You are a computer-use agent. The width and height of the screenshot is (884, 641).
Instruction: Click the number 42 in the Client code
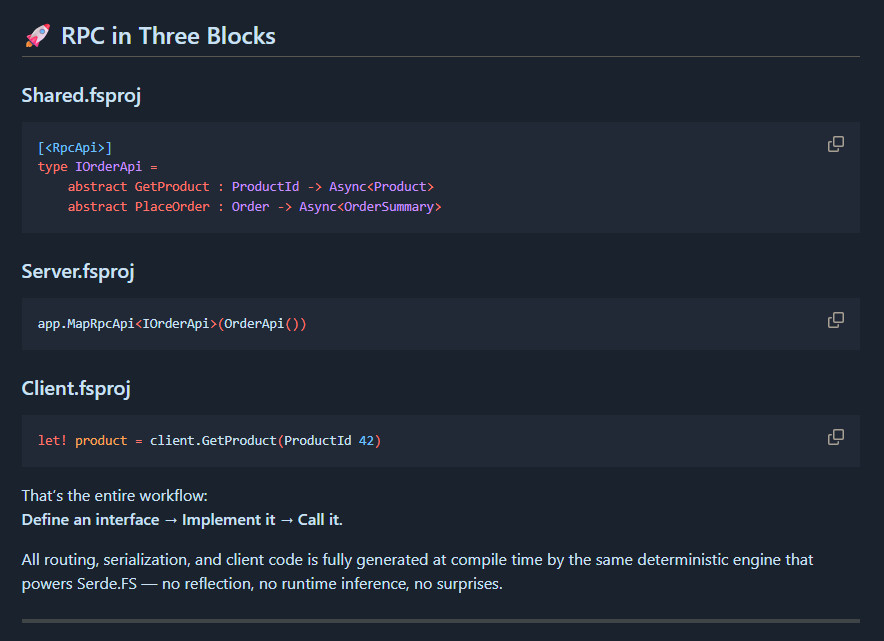coord(366,441)
